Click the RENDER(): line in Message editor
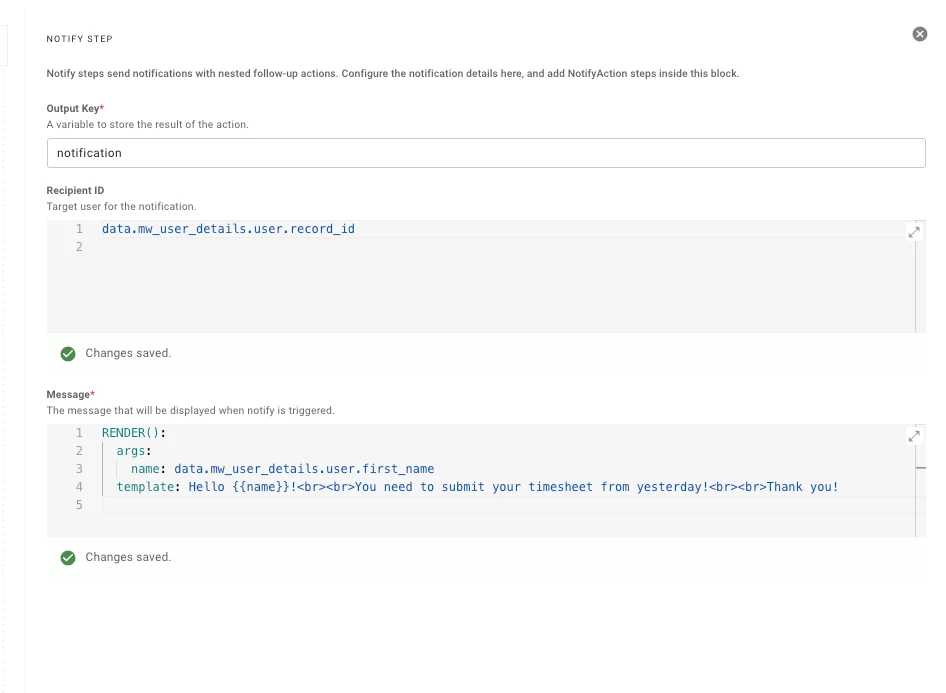946x693 pixels. [x=134, y=433]
